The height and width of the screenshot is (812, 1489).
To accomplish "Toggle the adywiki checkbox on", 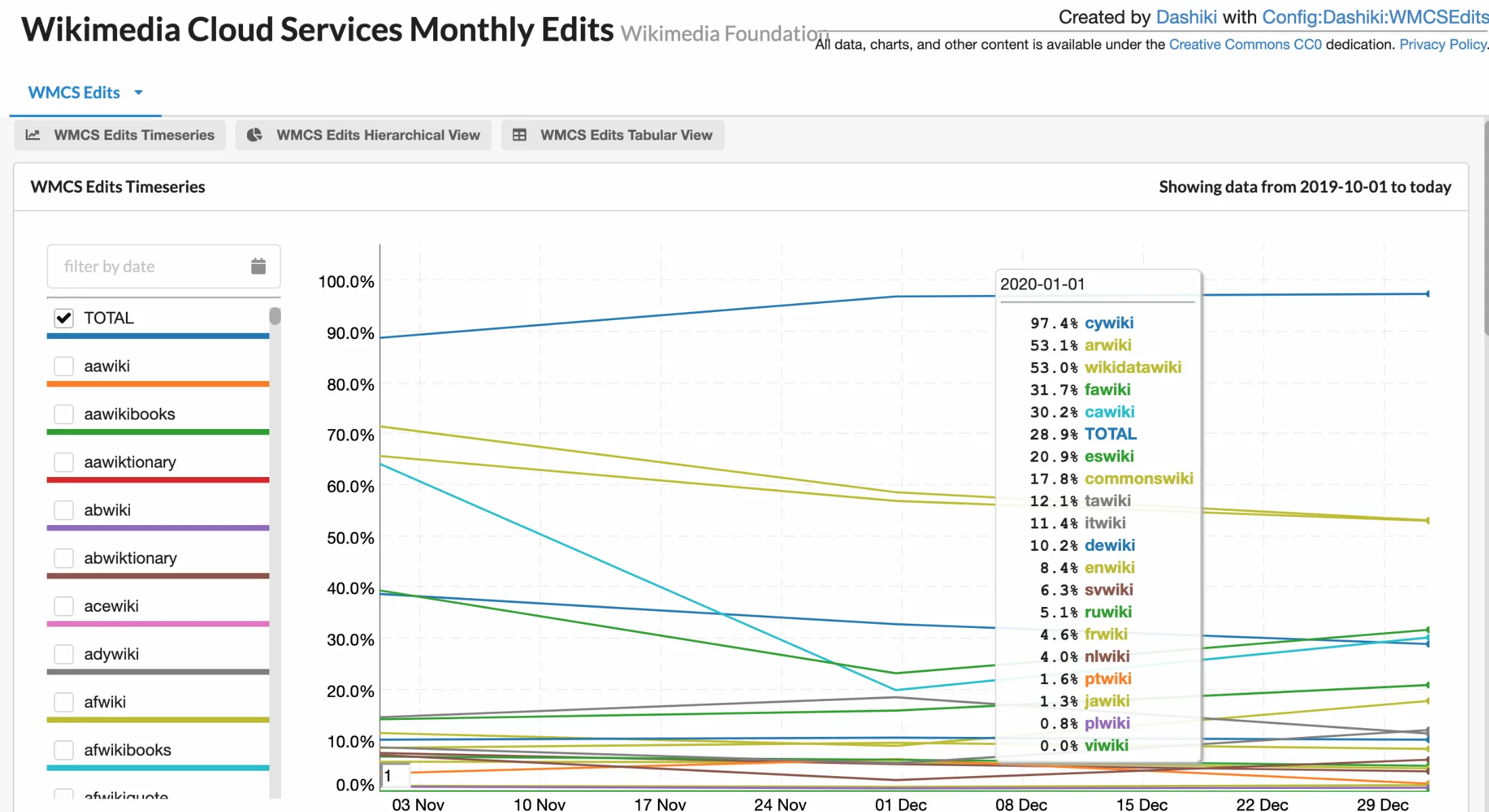I will click(64, 654).
